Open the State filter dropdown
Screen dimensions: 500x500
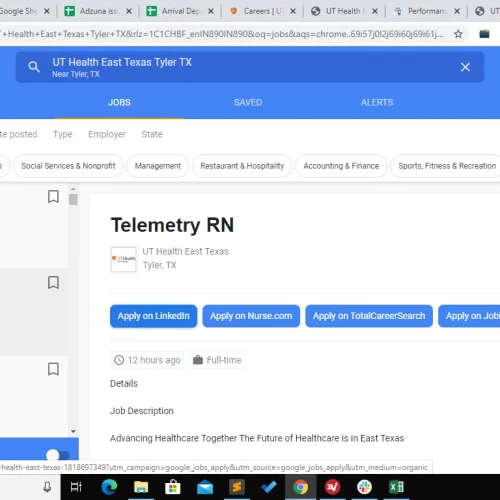tap(152, 134)
